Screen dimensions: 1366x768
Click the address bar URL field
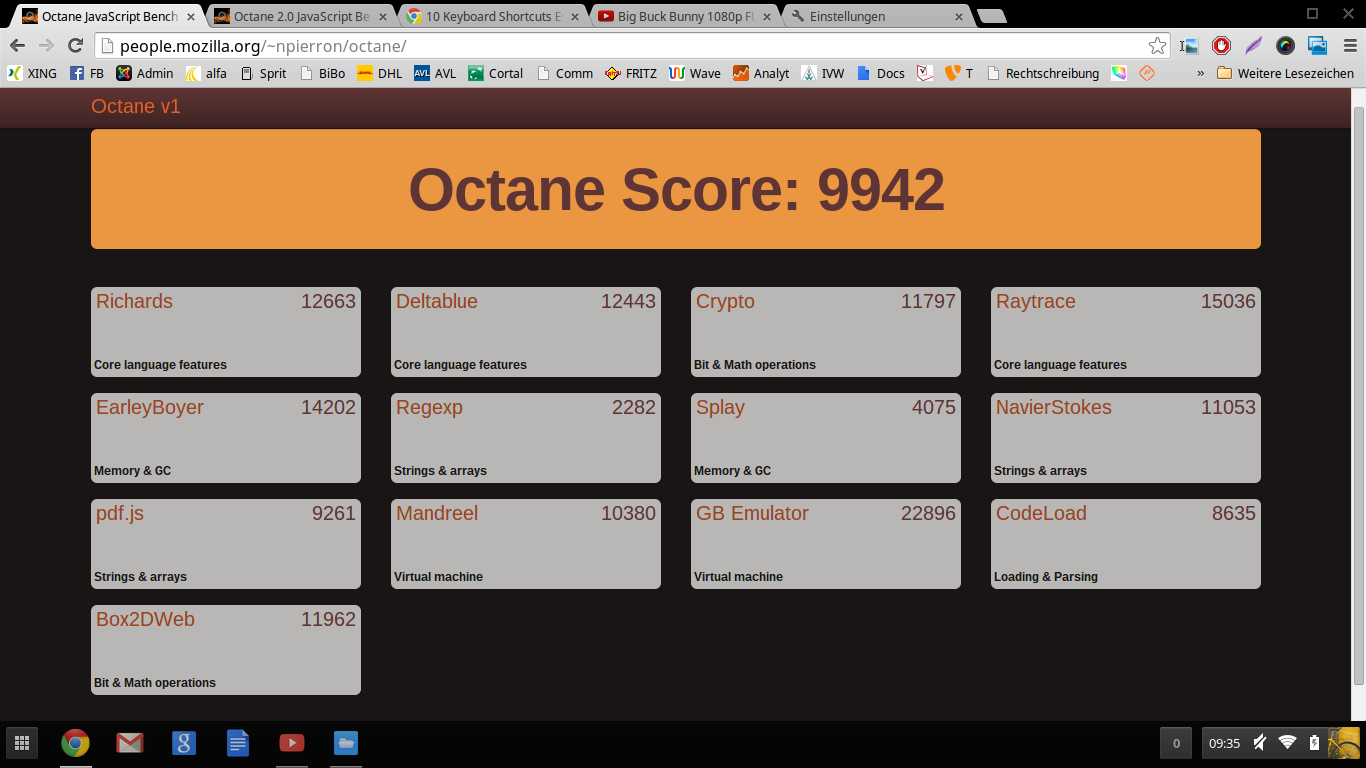click(632, 46)
